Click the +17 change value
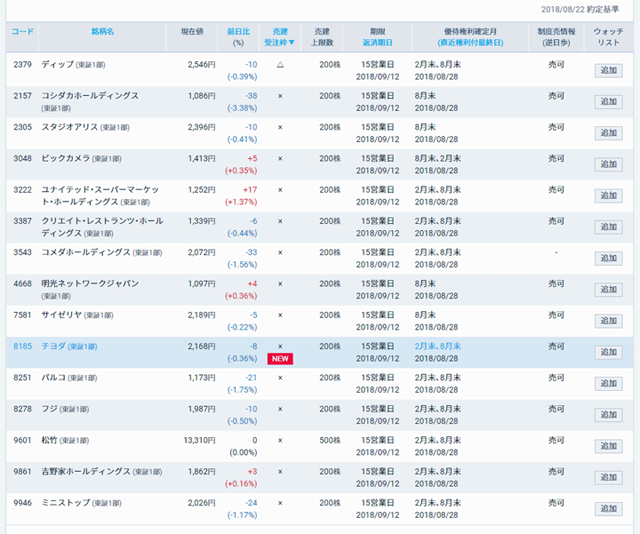640x534 pixels. pyautogui.click(x=250, y=190)
